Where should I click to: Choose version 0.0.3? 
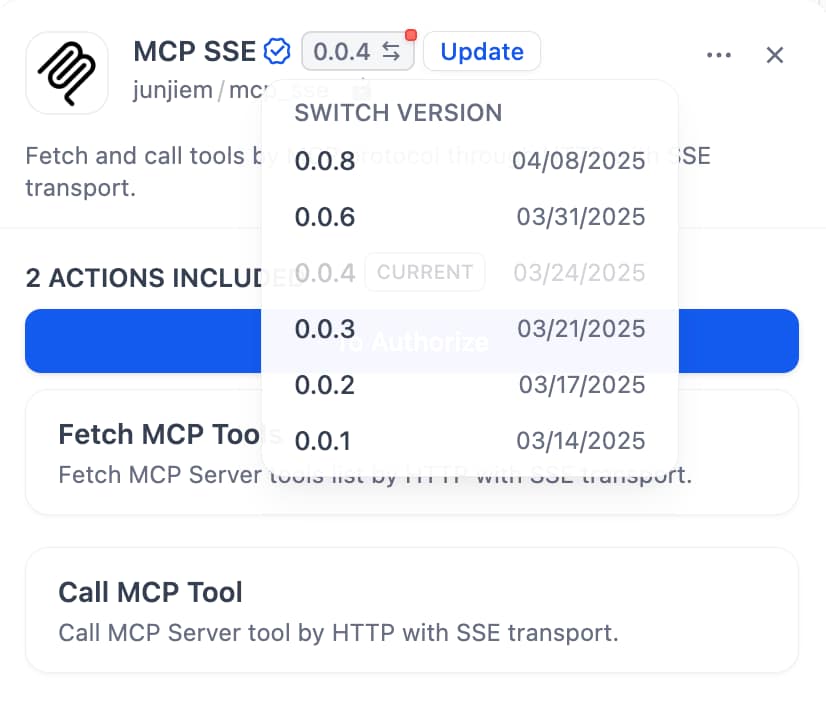pyautogui.click(x=469, y=328)
